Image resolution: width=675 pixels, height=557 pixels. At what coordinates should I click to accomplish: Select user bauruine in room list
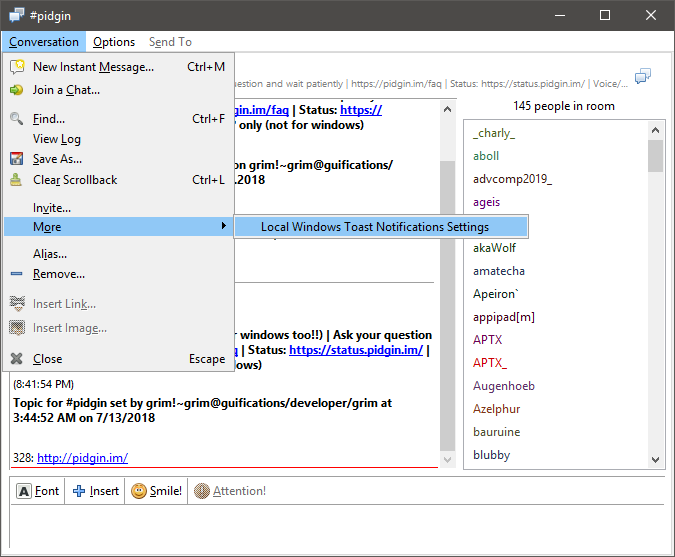(x=496, y=432)
